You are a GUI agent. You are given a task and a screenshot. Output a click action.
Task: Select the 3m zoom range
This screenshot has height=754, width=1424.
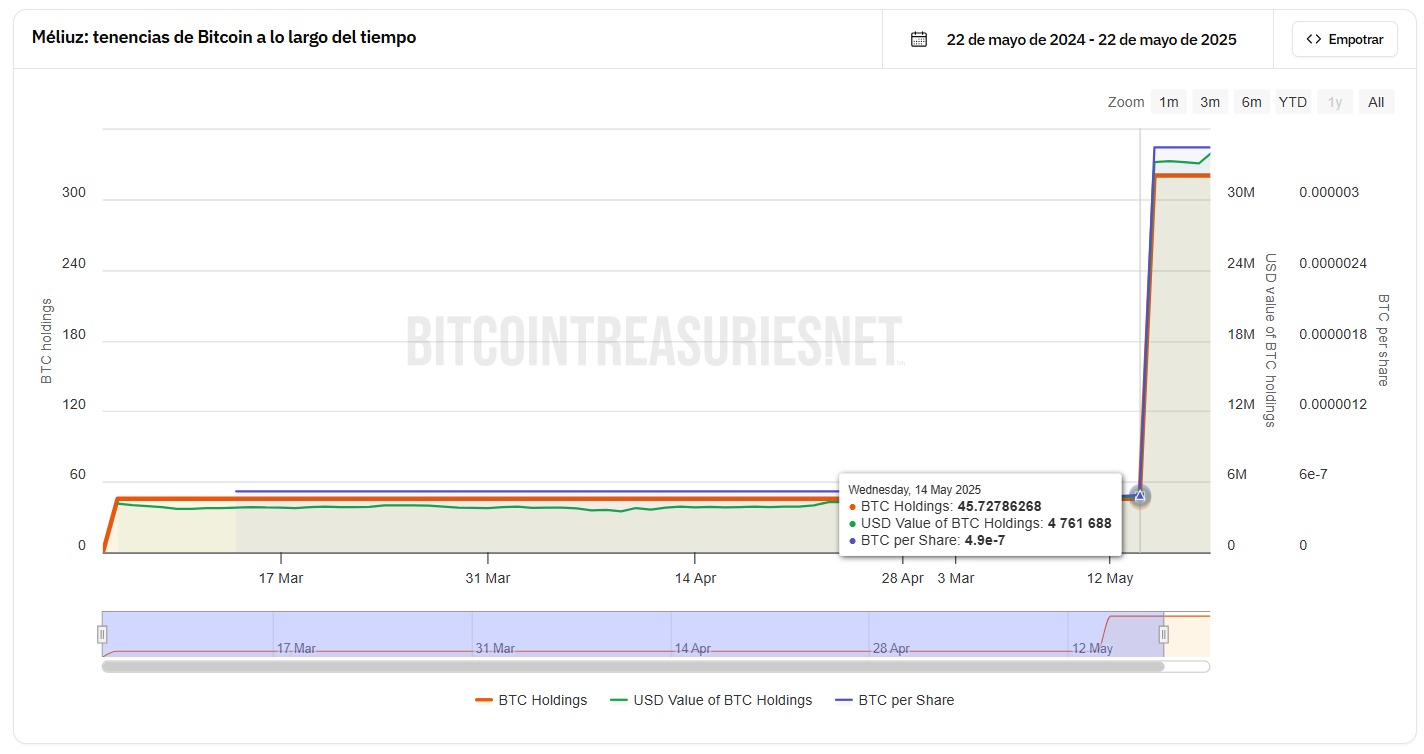(1210, 102)
